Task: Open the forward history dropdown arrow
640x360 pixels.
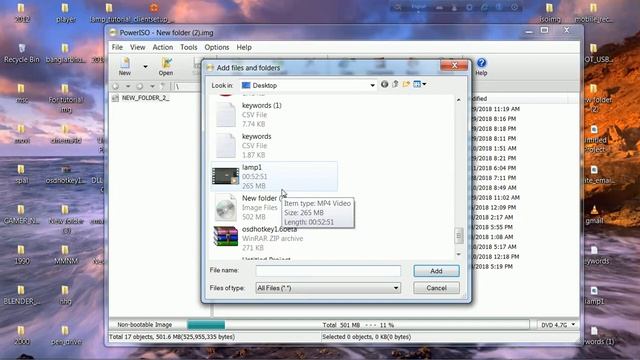Action: (152, 87)
